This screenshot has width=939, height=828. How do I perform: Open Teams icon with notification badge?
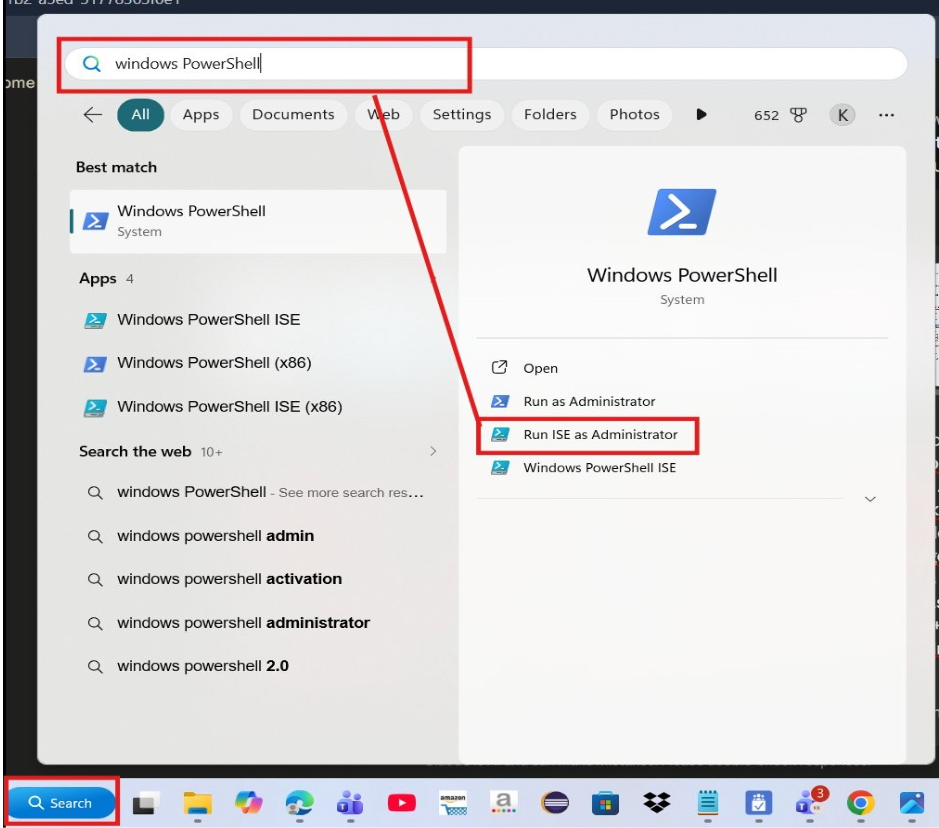click(x=810, y=803)
